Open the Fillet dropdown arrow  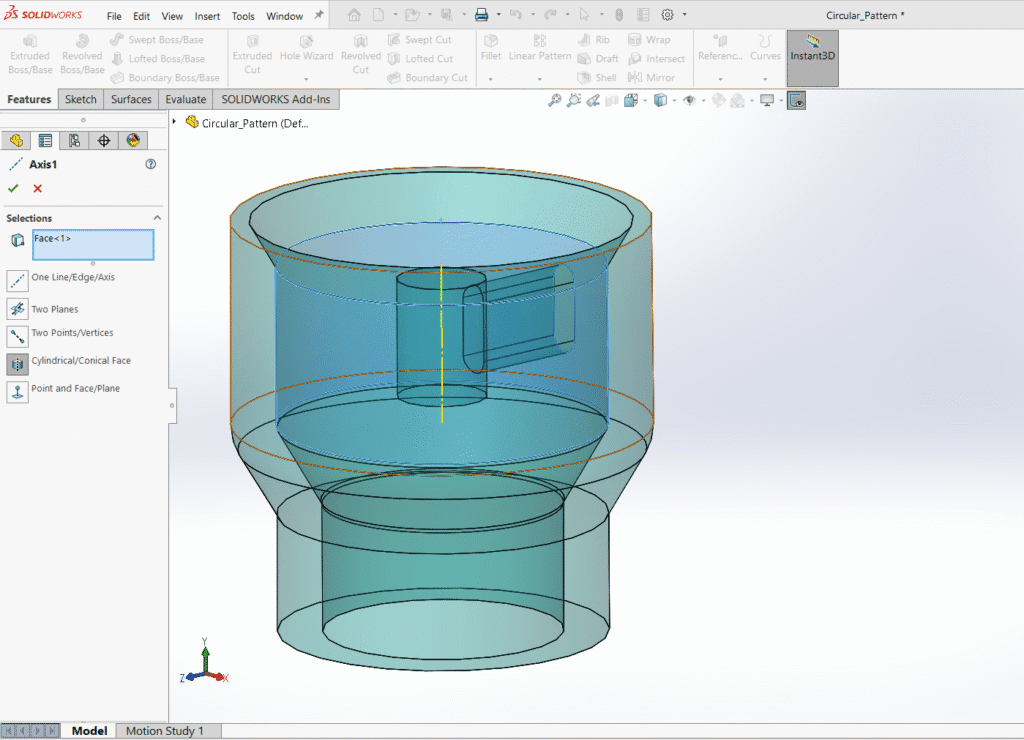(490, 79)
